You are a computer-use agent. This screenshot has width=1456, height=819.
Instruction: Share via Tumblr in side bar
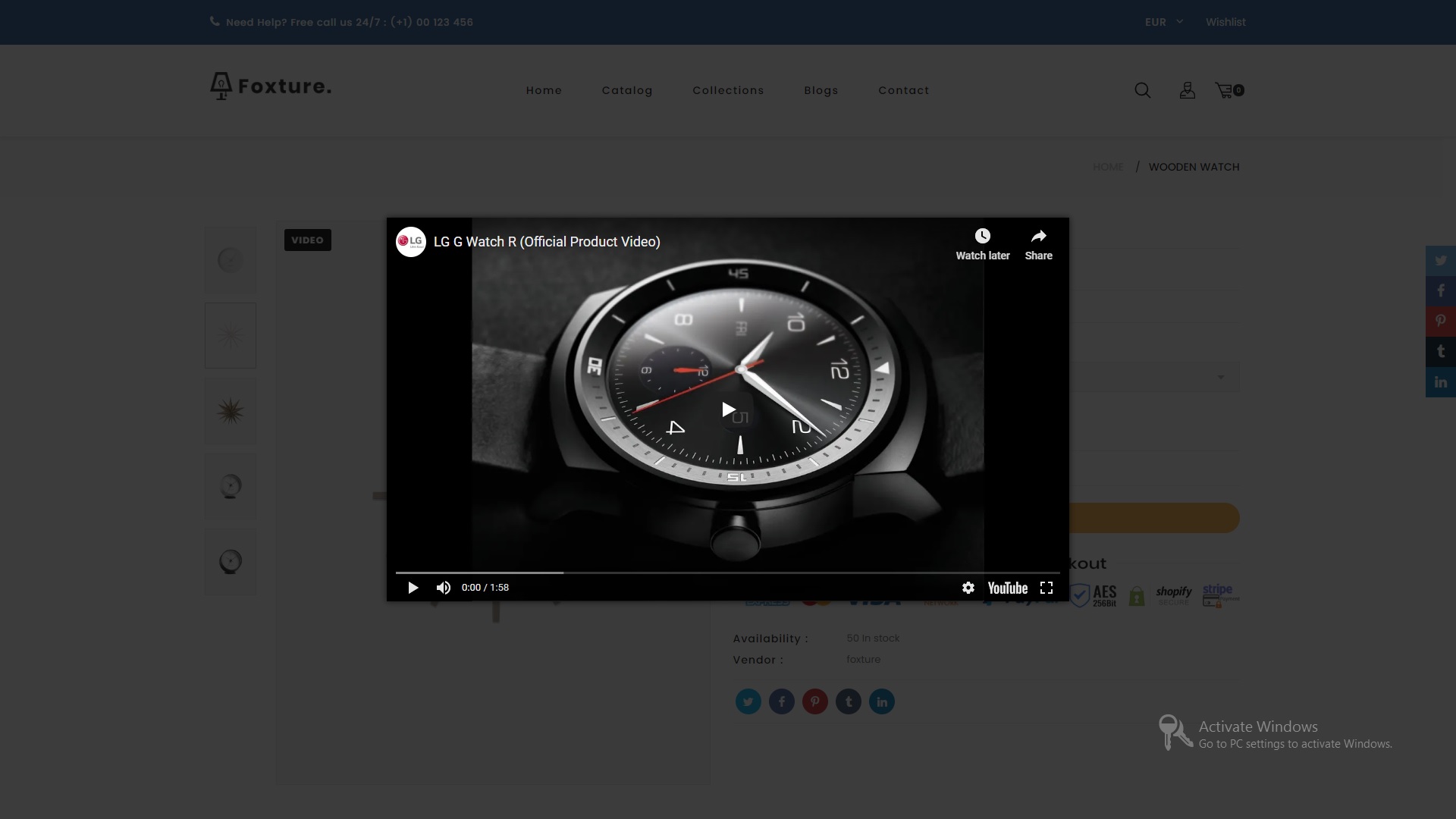[1441, 351]
